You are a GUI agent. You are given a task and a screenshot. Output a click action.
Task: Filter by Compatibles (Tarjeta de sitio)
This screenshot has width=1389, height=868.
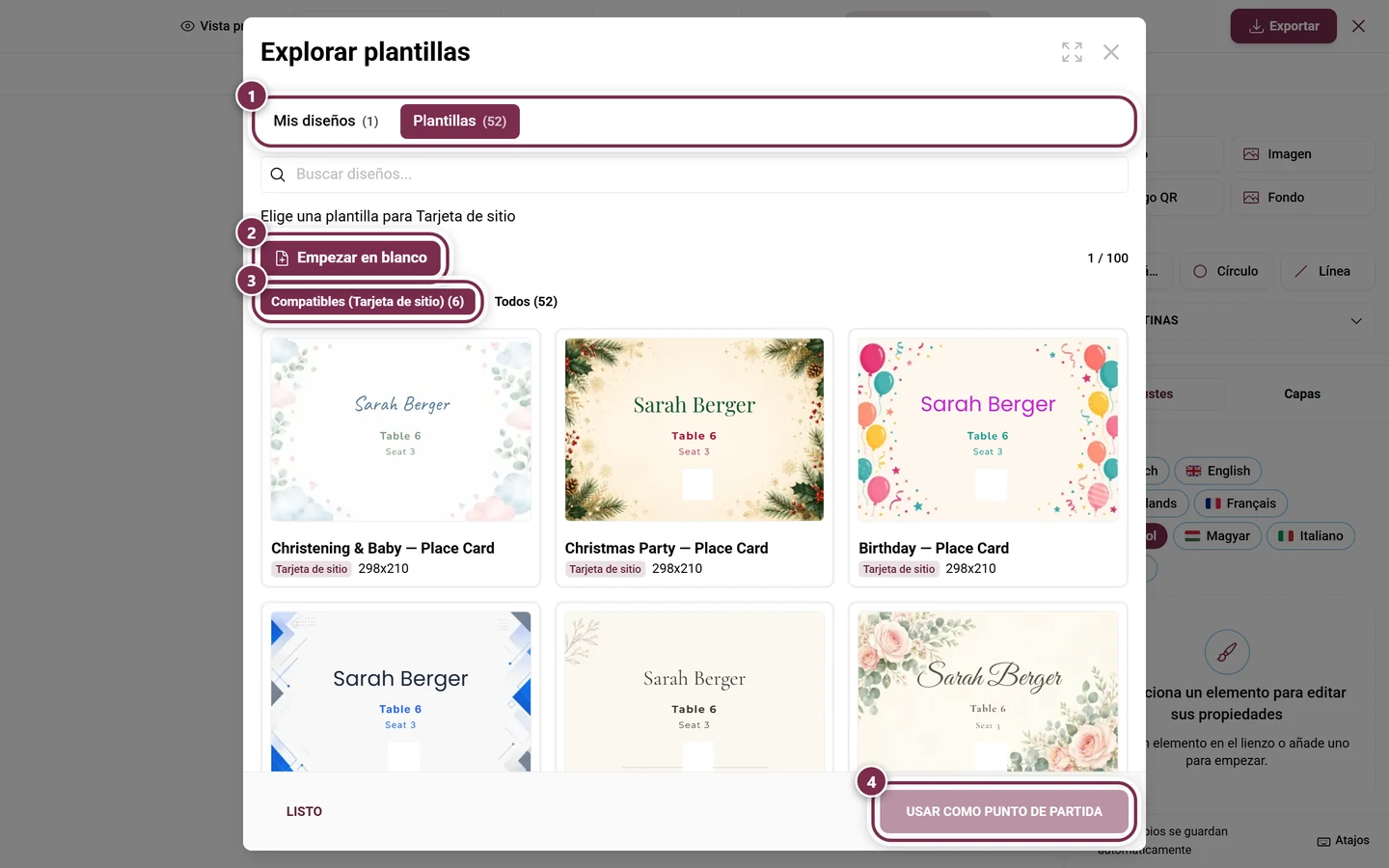(368, 302)
